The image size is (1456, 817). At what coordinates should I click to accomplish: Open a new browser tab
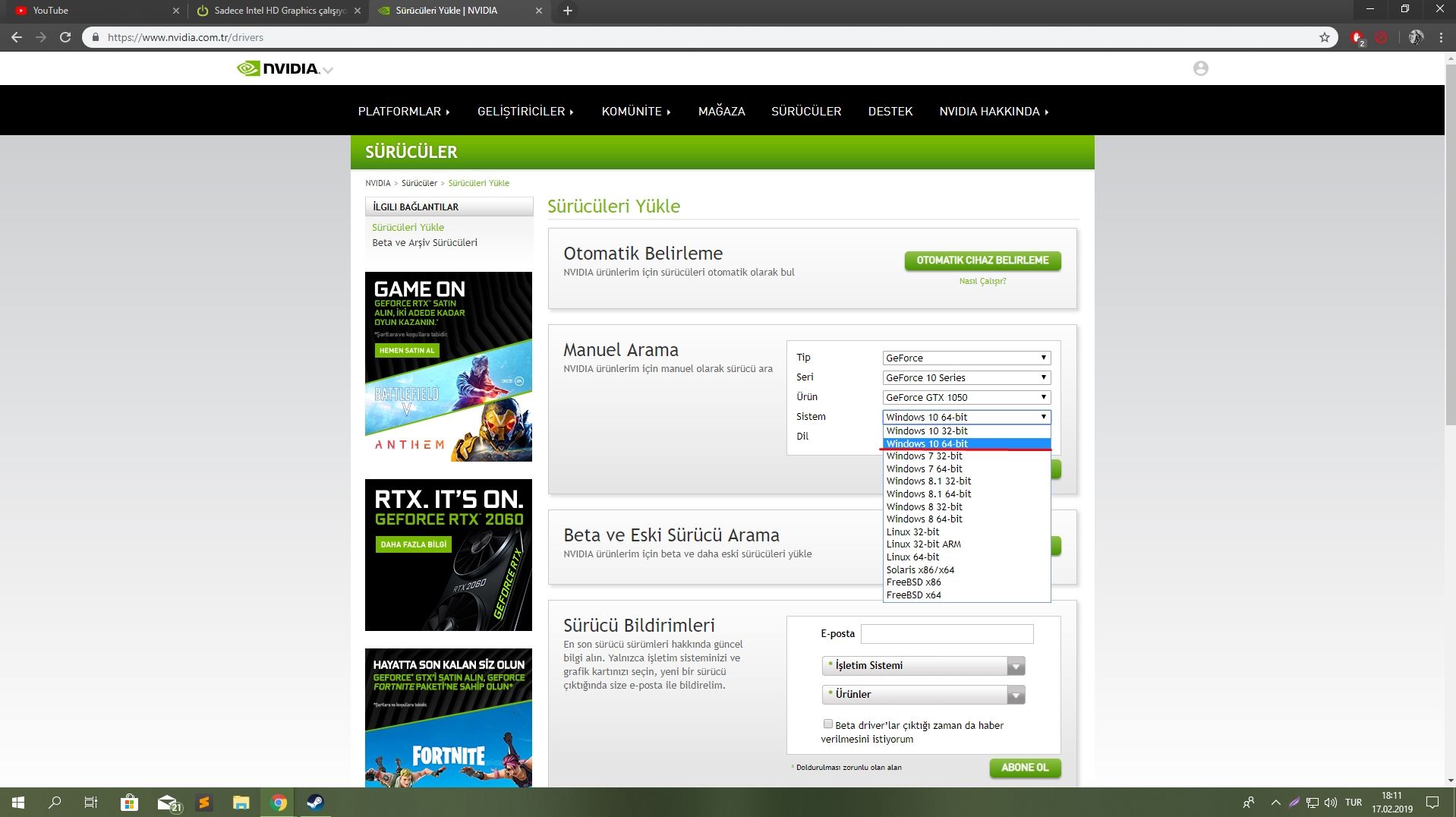tap(567, 11)
